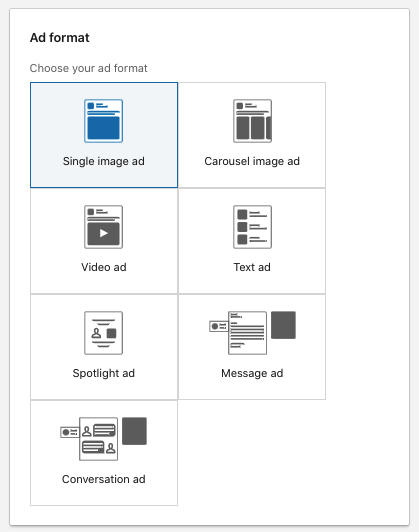
Task: Select the 'Text ad' format label
Action: pyautogui.click(x=252, y=267)
